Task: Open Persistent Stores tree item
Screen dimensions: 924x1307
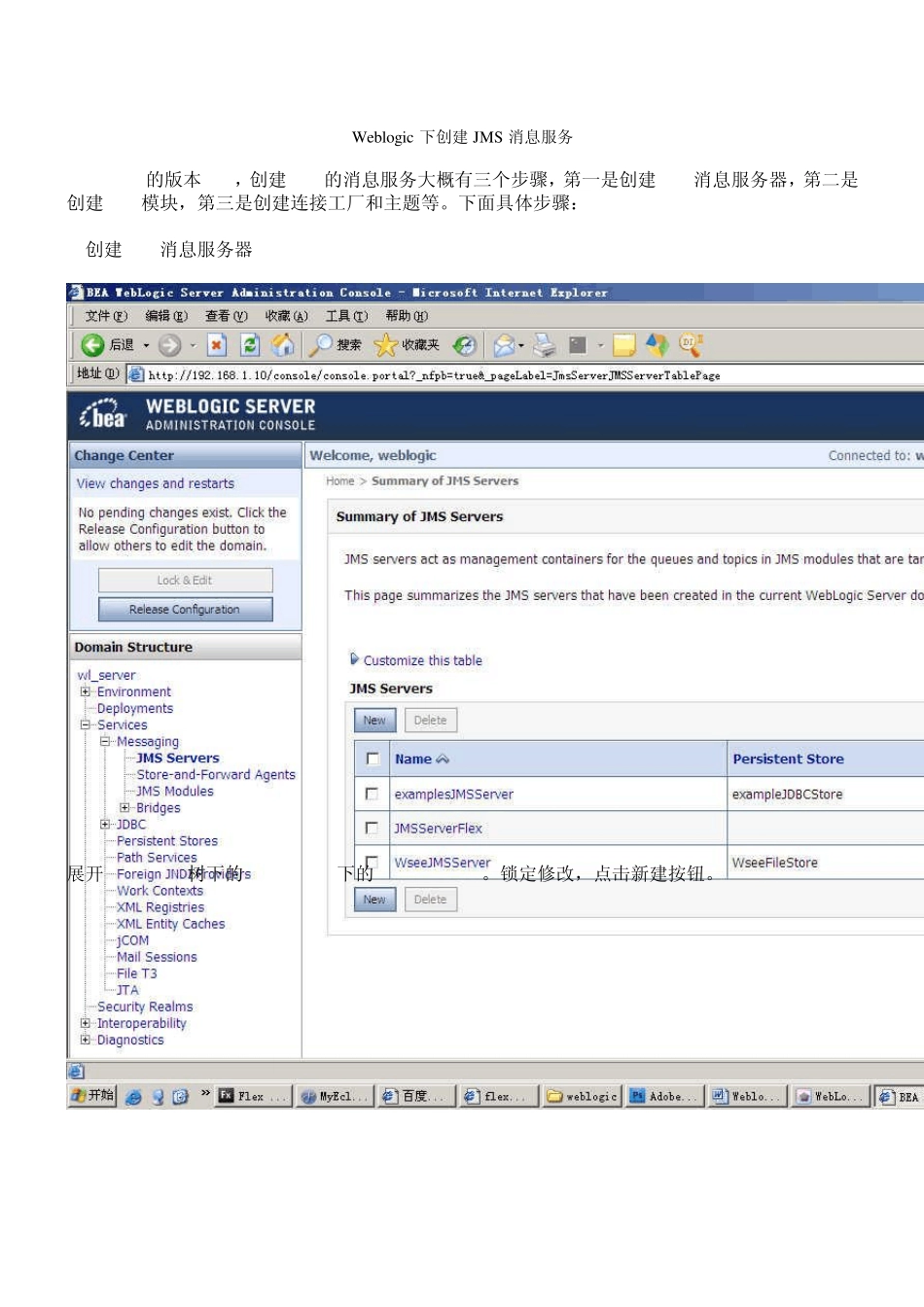Action: (167, 840)
